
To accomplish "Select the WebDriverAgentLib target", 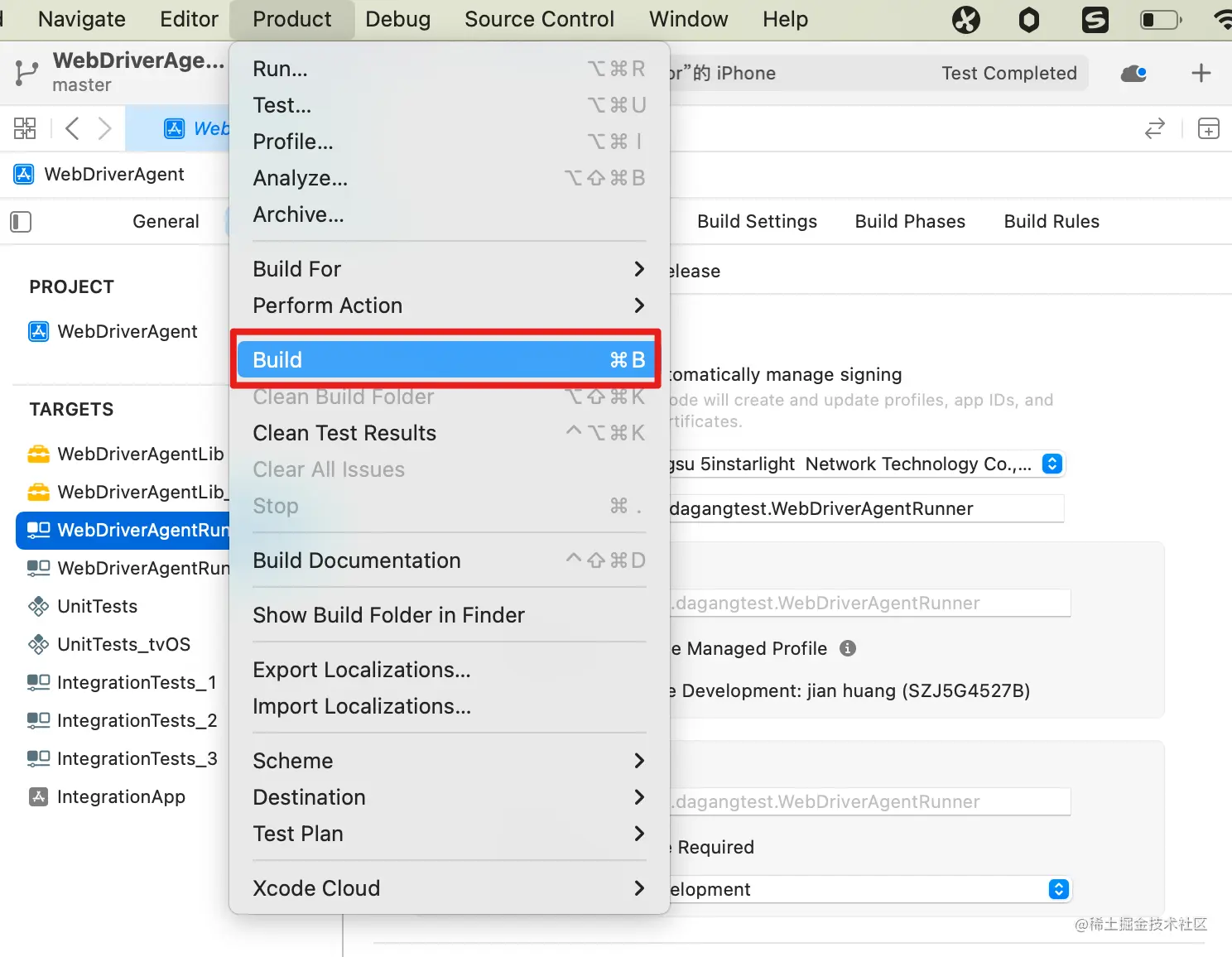I will click(x=125, y=454).
